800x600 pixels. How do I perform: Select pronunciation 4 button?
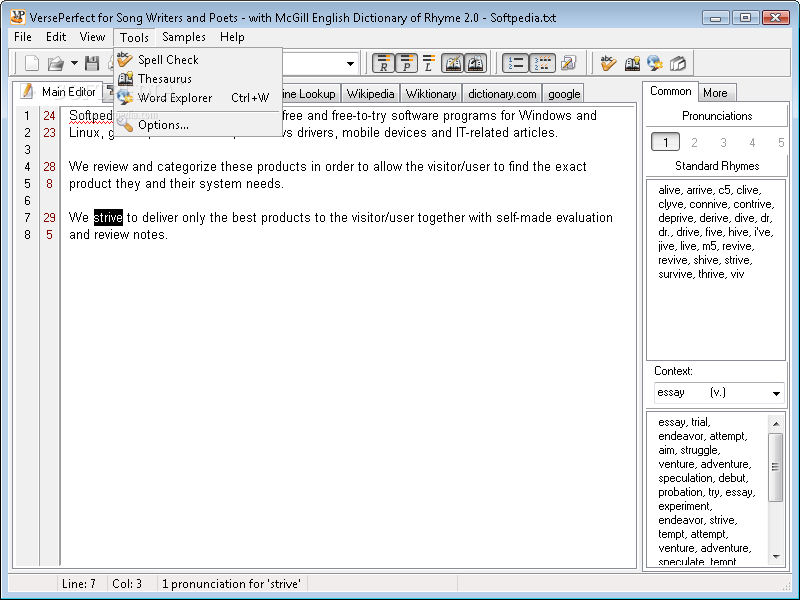click(752, 142)
